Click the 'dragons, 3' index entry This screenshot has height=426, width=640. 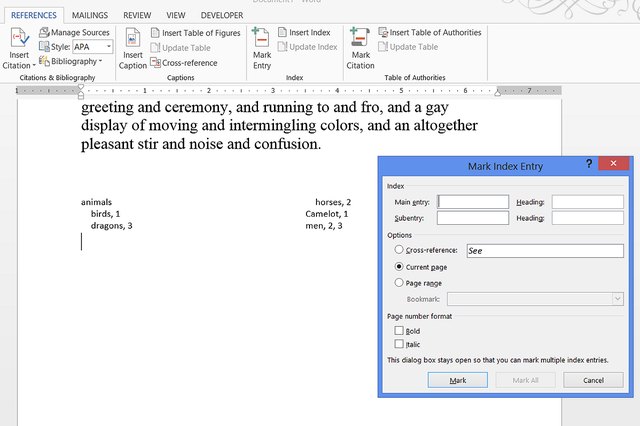click(111, 226)
